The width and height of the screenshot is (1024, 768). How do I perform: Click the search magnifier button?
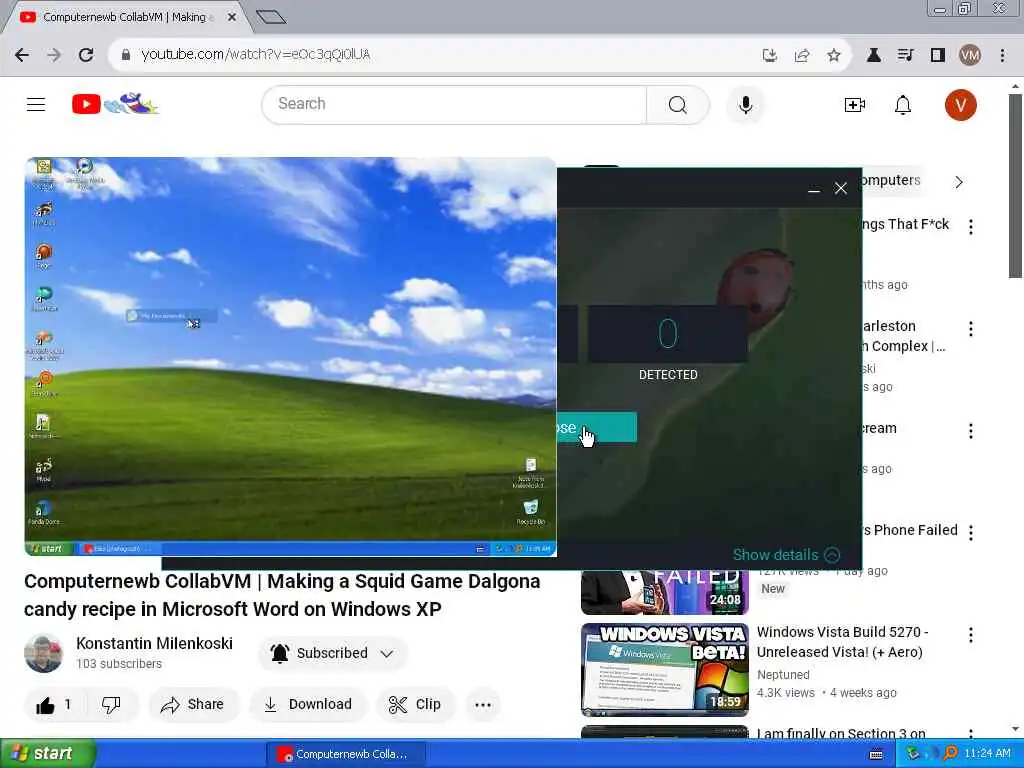677,104
